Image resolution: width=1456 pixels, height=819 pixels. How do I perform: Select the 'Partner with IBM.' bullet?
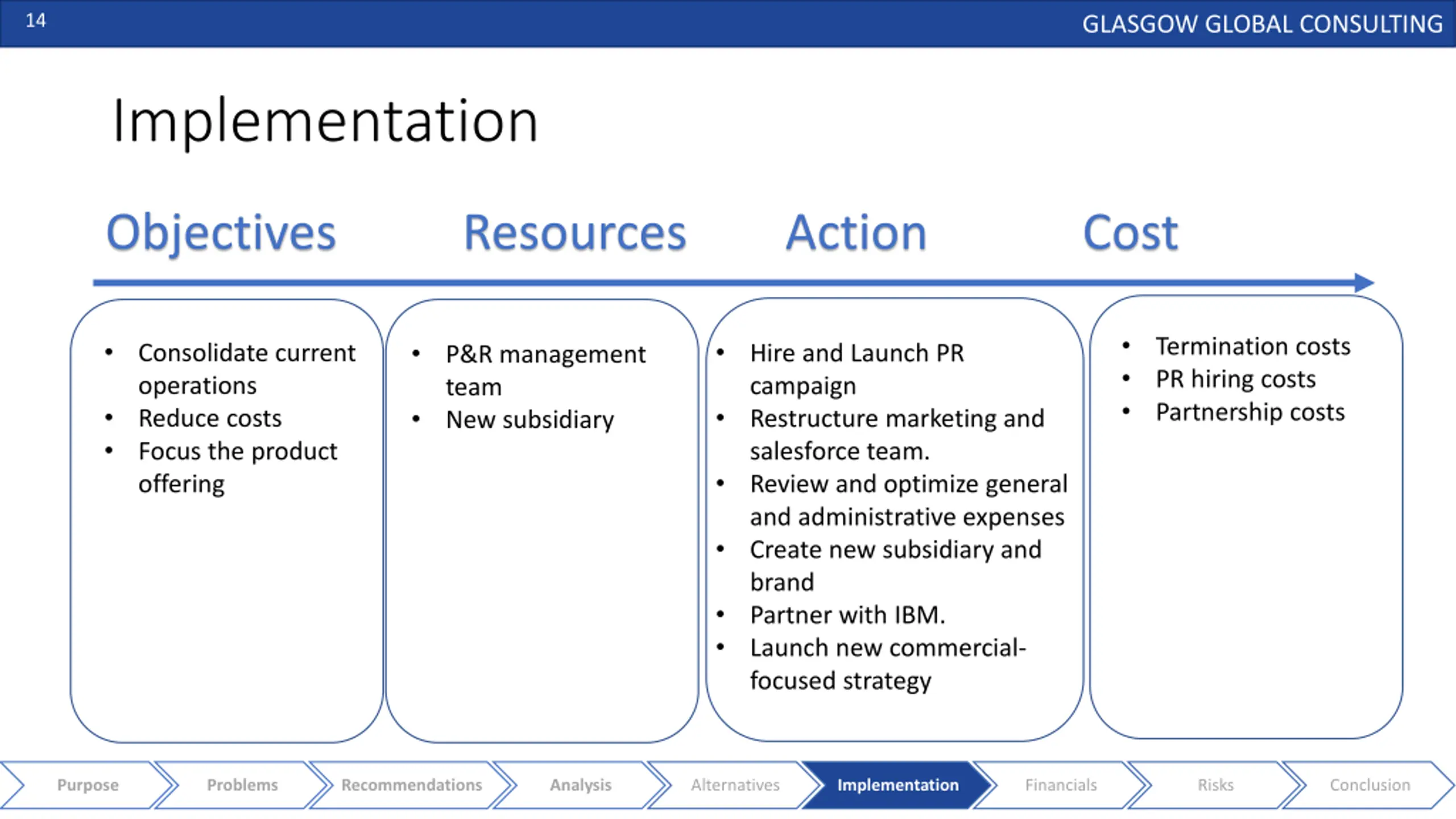click(x=847, y=615)
